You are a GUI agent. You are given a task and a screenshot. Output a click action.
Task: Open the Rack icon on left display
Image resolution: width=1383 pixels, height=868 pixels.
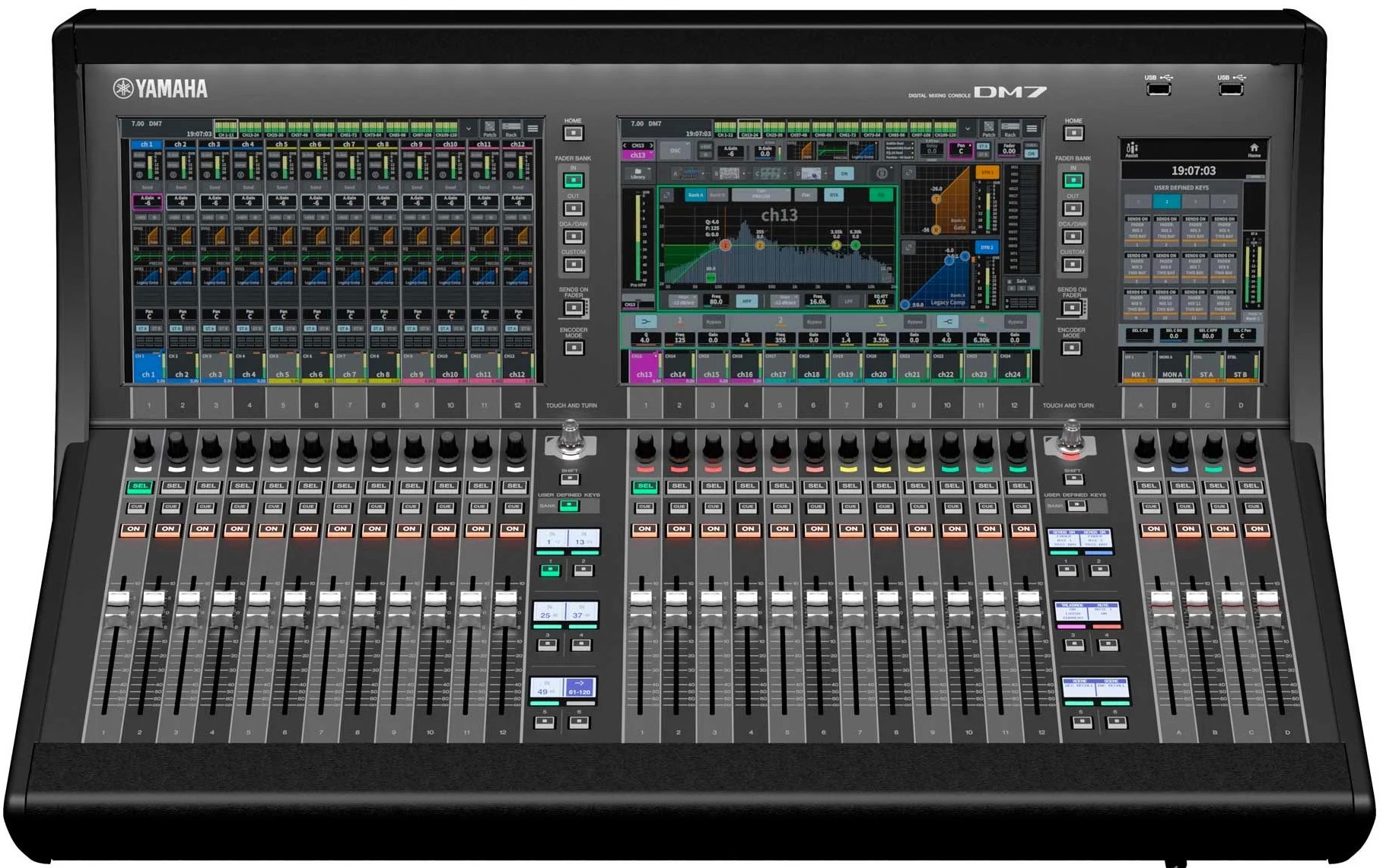511,128
